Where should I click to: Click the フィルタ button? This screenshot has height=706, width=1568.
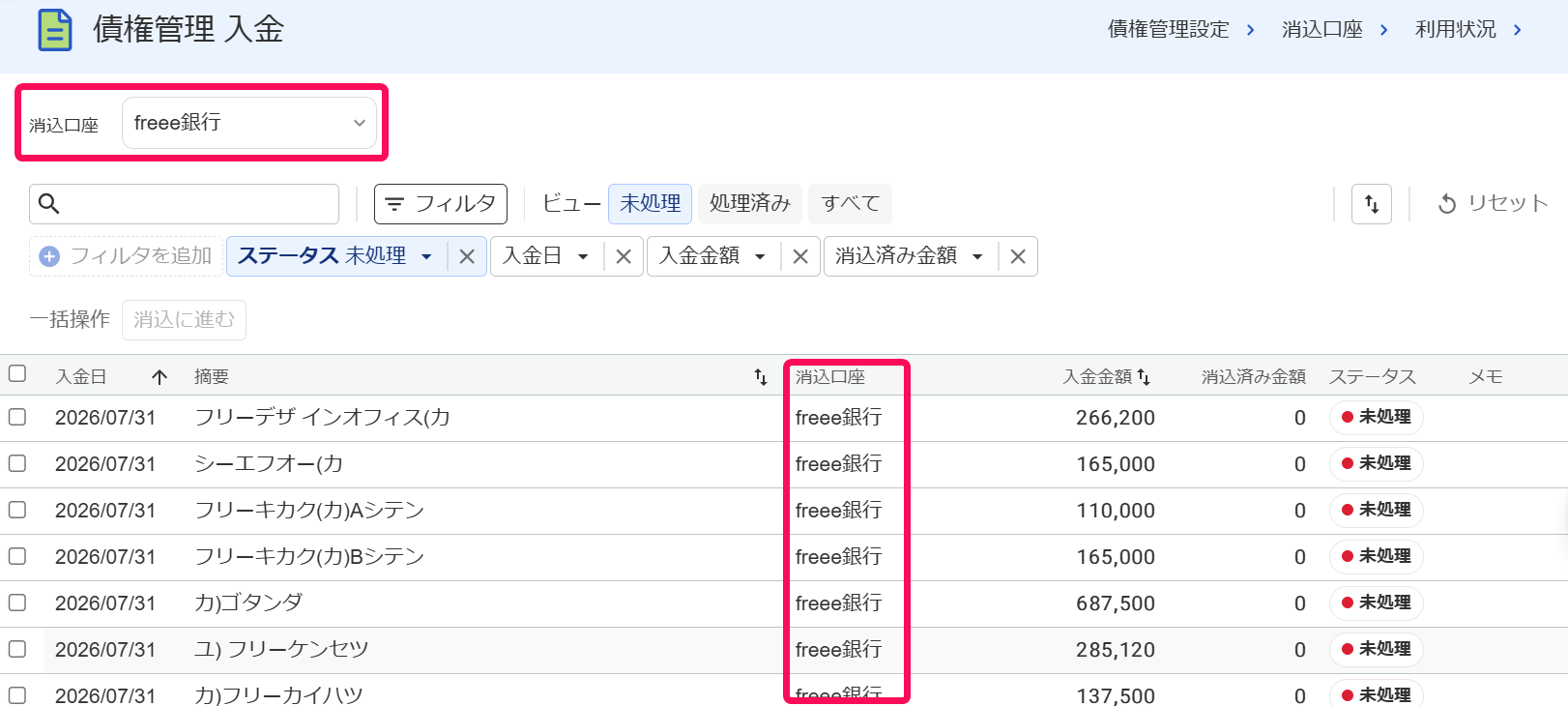pos(441,204)
